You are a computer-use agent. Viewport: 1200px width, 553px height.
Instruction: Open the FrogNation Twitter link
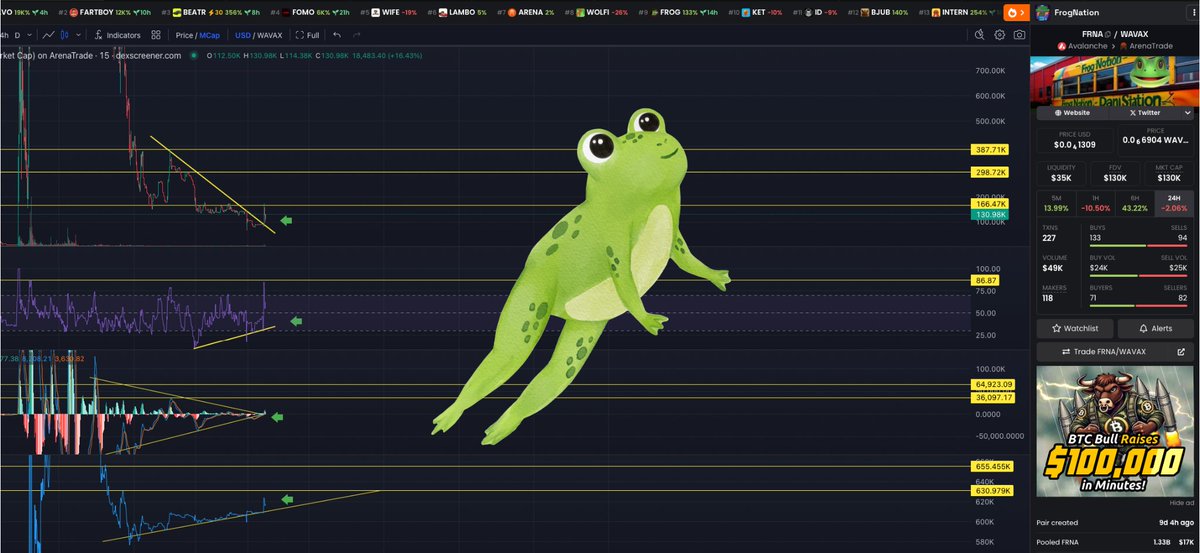pos(1144,113)
